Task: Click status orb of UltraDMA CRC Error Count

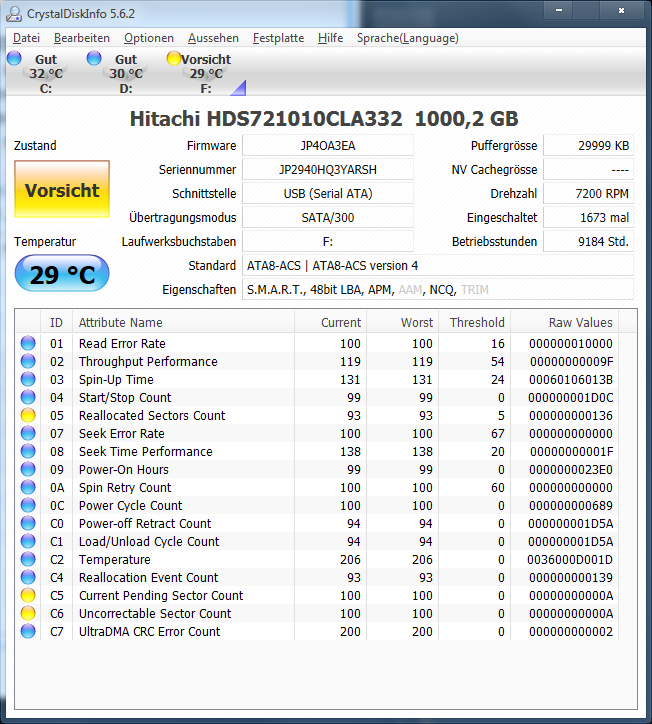Action: coord(28,631)
